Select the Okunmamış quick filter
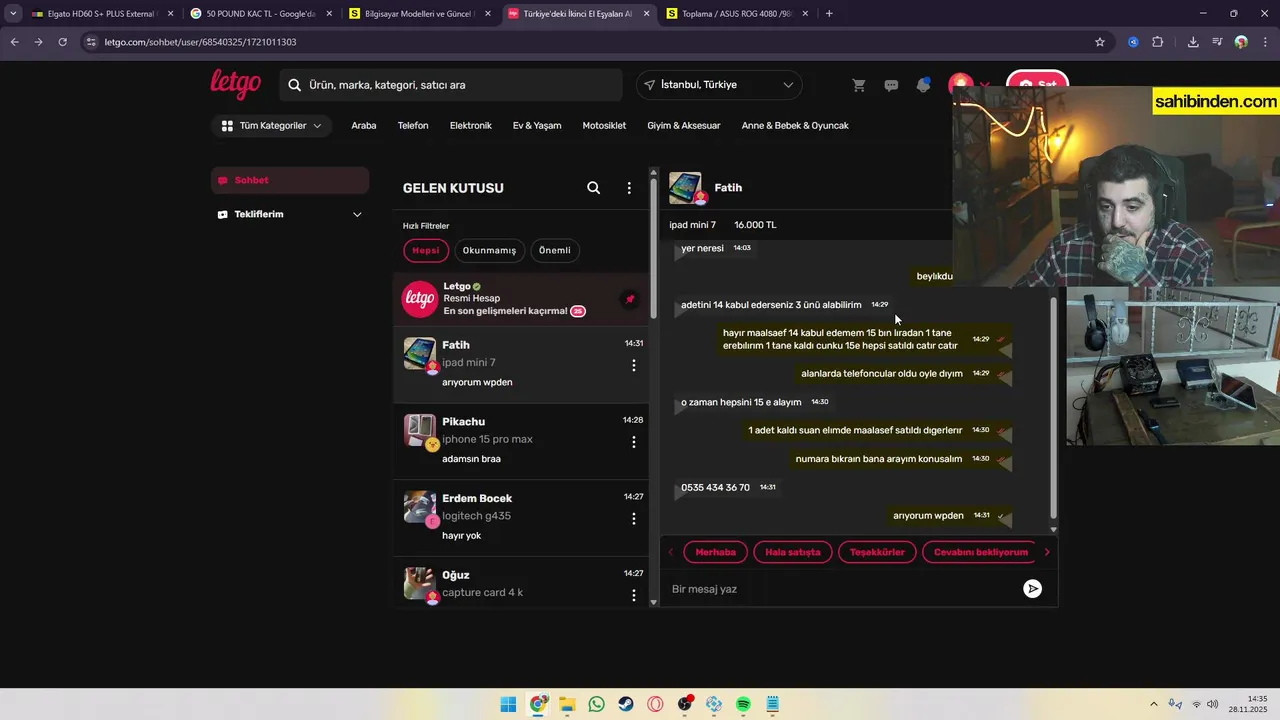 489,250
